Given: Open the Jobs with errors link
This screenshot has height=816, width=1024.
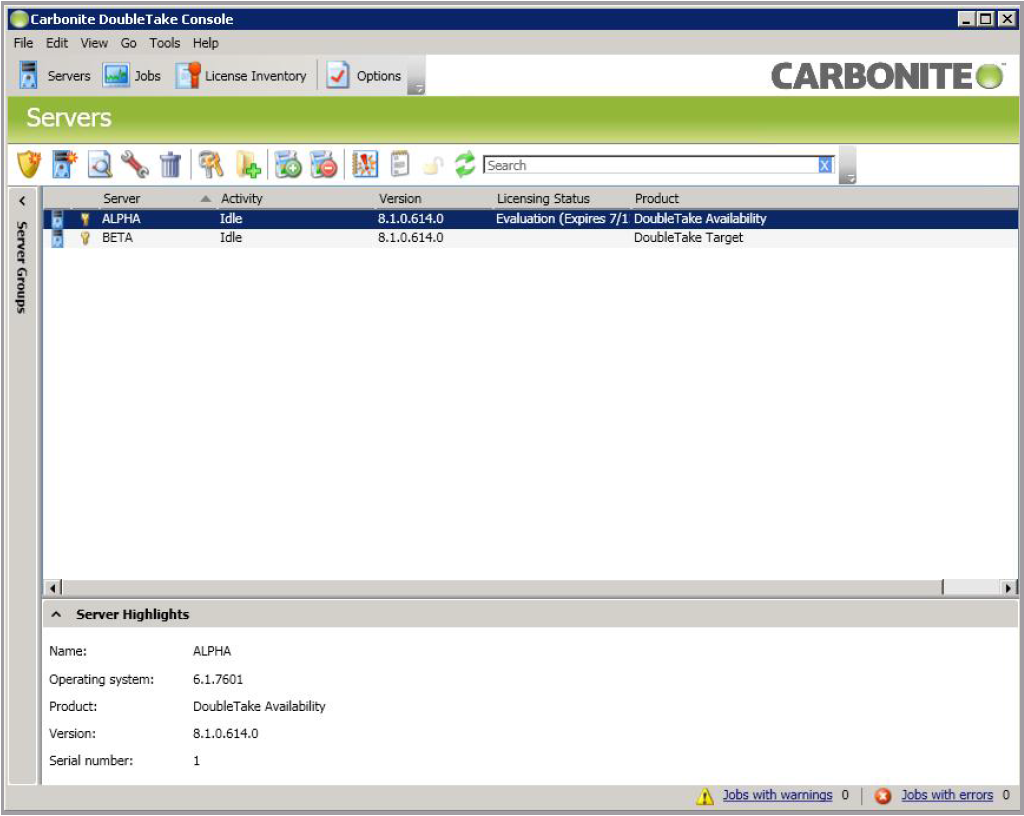Looking at the screenshot, I should [x=947, y=795].
